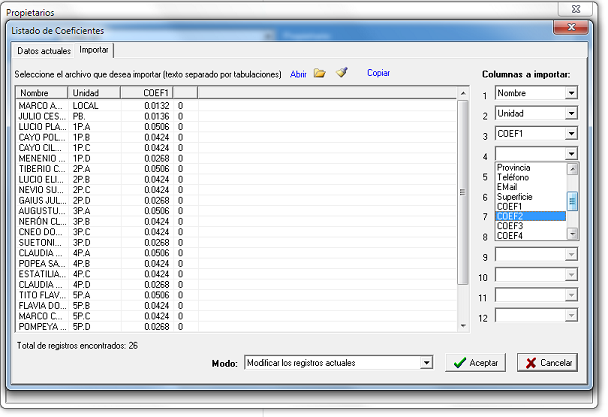Screen dimensions: 608x417
Task: Click the brush clear icon
Action: tap(342, 73)
